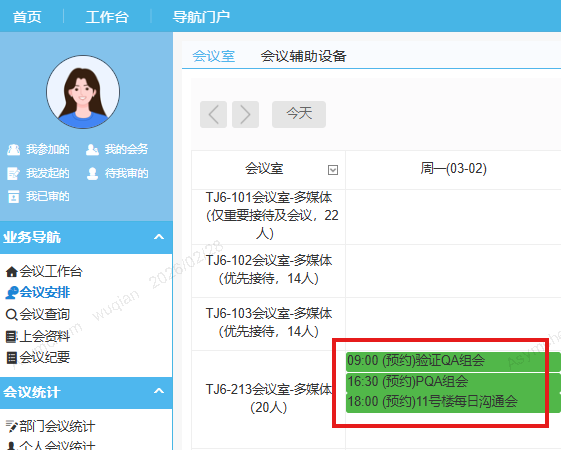Select 会议查询 search icon item
The width and height of the screenshot is (561, 450).
coord(11,315)
